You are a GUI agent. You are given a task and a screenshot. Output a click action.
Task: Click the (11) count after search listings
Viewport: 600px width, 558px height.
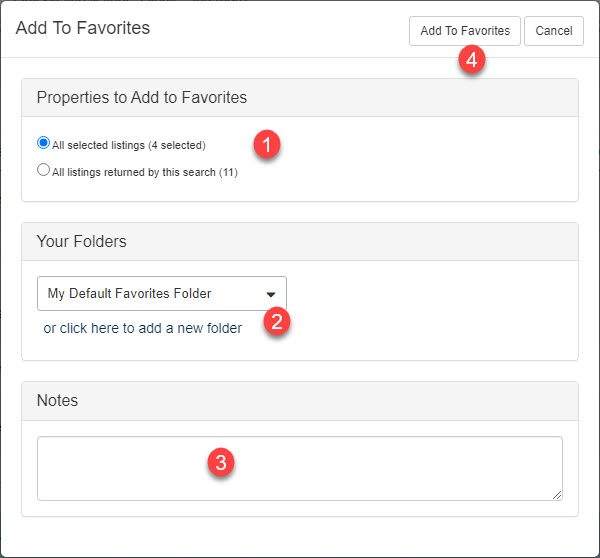pyautogui.click(x=228, y=172)
